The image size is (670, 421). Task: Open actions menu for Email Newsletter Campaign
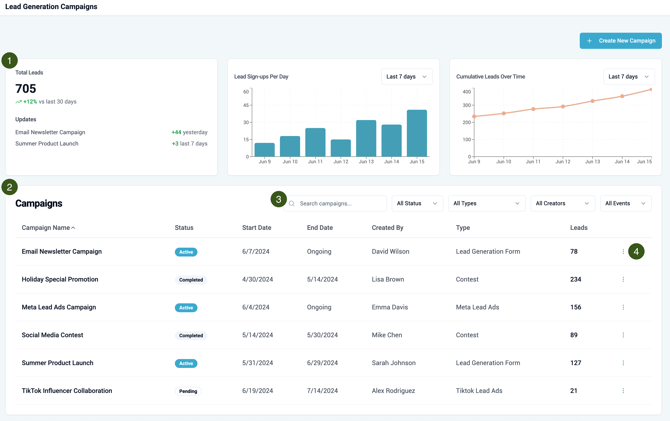pyautogui.click(x=623, y=252)
